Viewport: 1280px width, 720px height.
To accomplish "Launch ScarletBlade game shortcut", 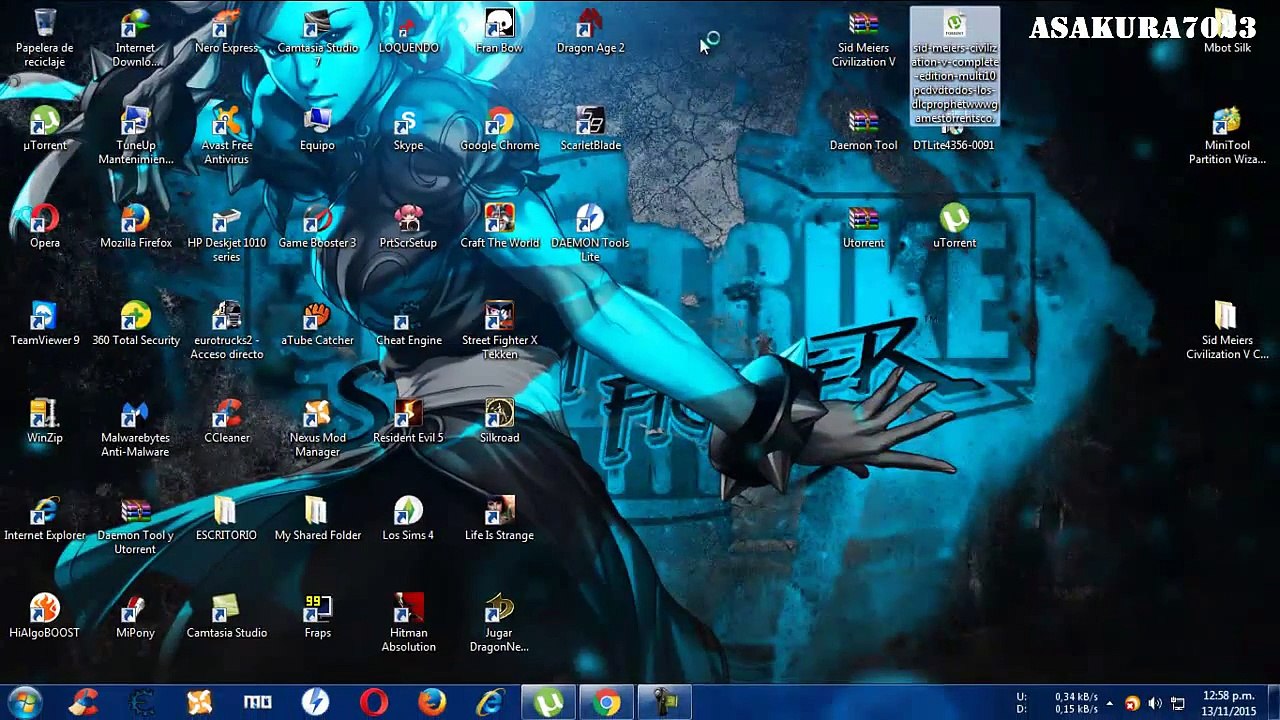I will [x=590, y=130].
